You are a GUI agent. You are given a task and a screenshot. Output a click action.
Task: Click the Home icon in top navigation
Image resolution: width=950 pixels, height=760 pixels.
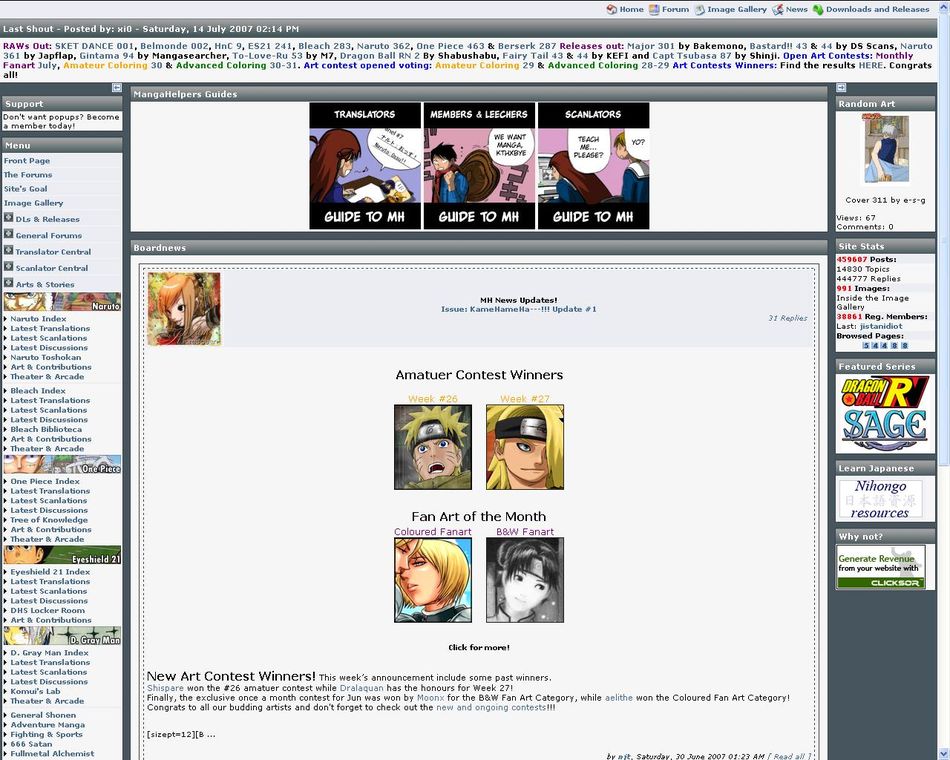click(611, 9)
